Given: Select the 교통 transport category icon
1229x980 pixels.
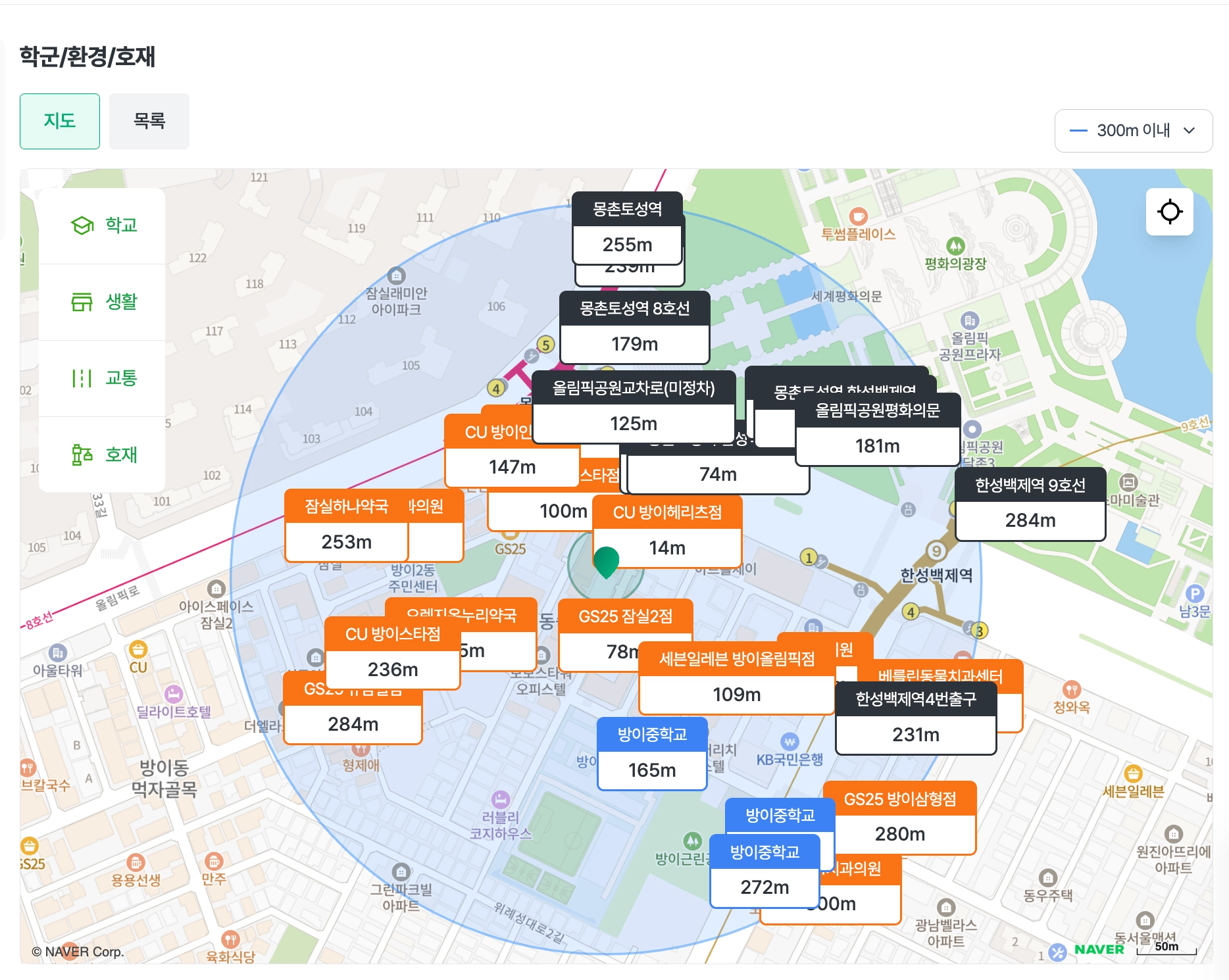Looking at the screenshot, I should (x=82, y=378).
